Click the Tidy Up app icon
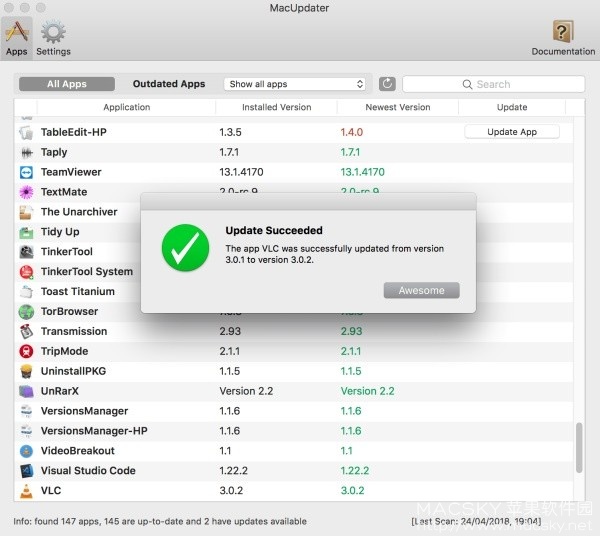Image resolution: width=600 pixels, height=536 pixels. click(x=26, y=232)
